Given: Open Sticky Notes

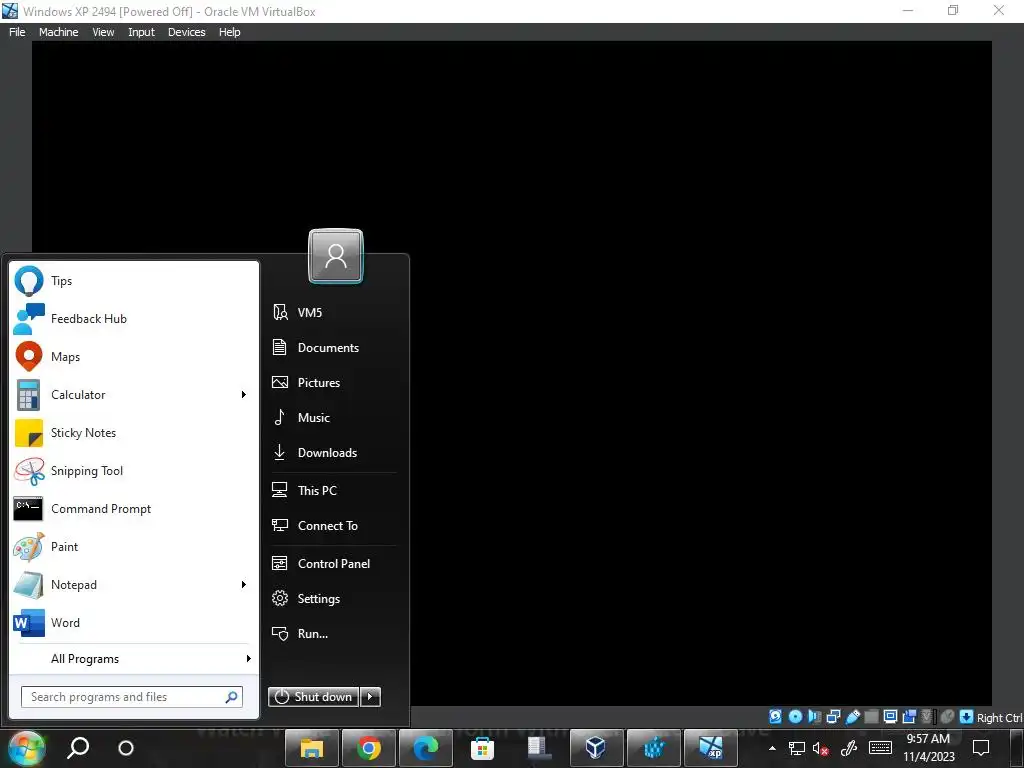Looking at the screenshot, I should coord(134,432).
